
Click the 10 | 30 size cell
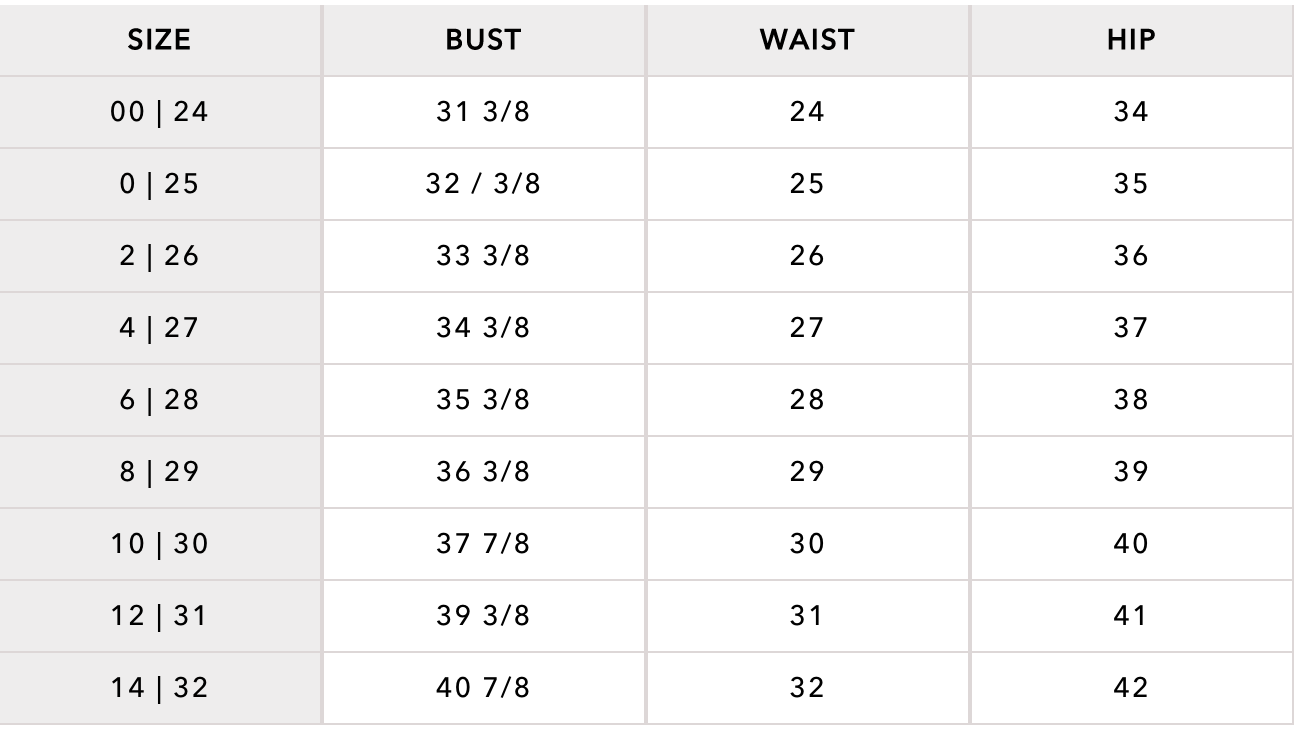click(x=160, y=544)
